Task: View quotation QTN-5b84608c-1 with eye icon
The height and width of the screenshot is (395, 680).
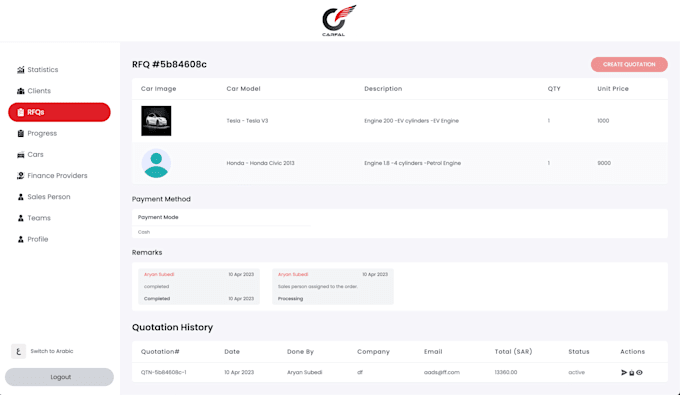Action: coord(639,372)
